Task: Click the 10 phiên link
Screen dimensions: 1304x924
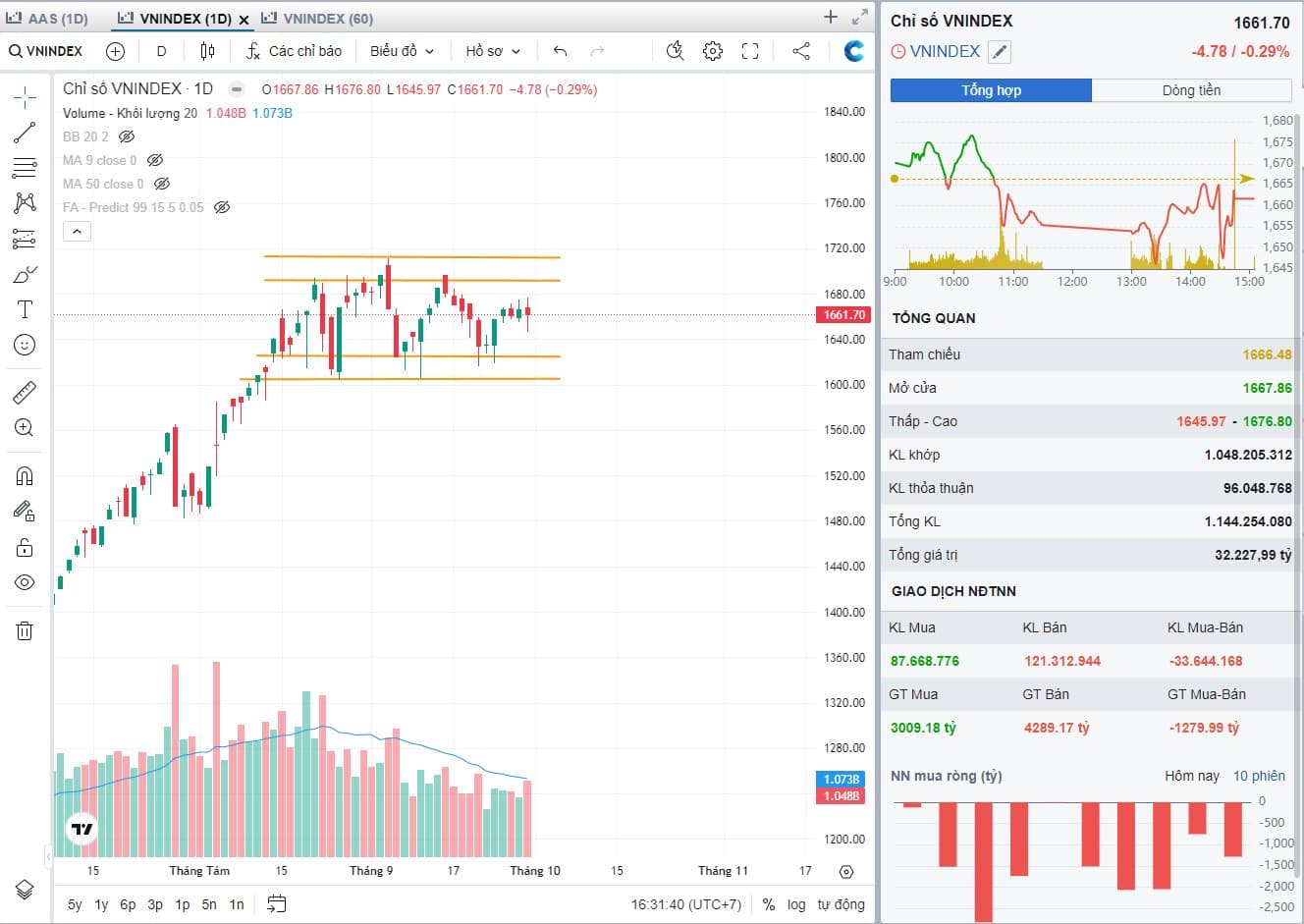Action: pos(1259,776)
